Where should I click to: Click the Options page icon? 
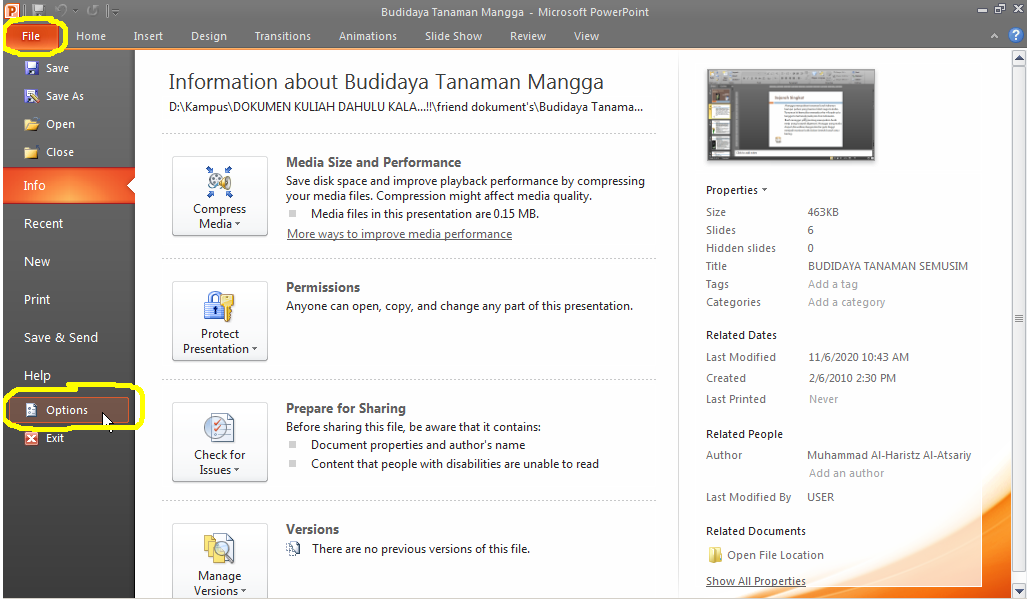(31, 409)
